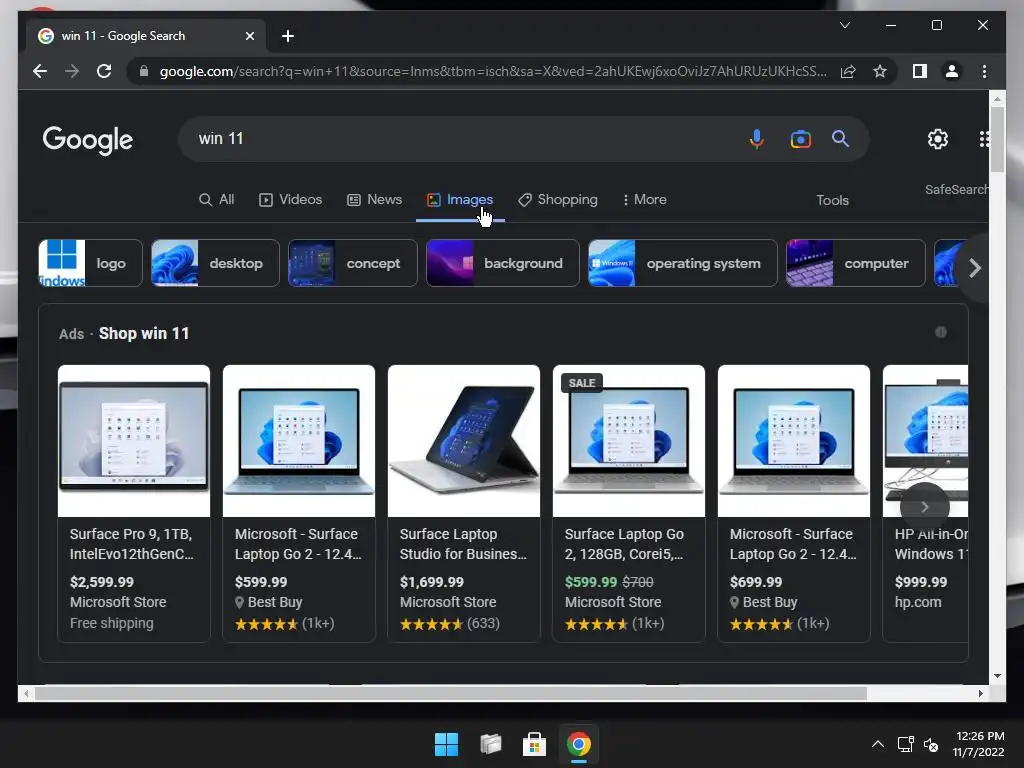
Task: Open $599.99 Surface Laptop Go 2 Best Buy image
Action: point(299,441)
